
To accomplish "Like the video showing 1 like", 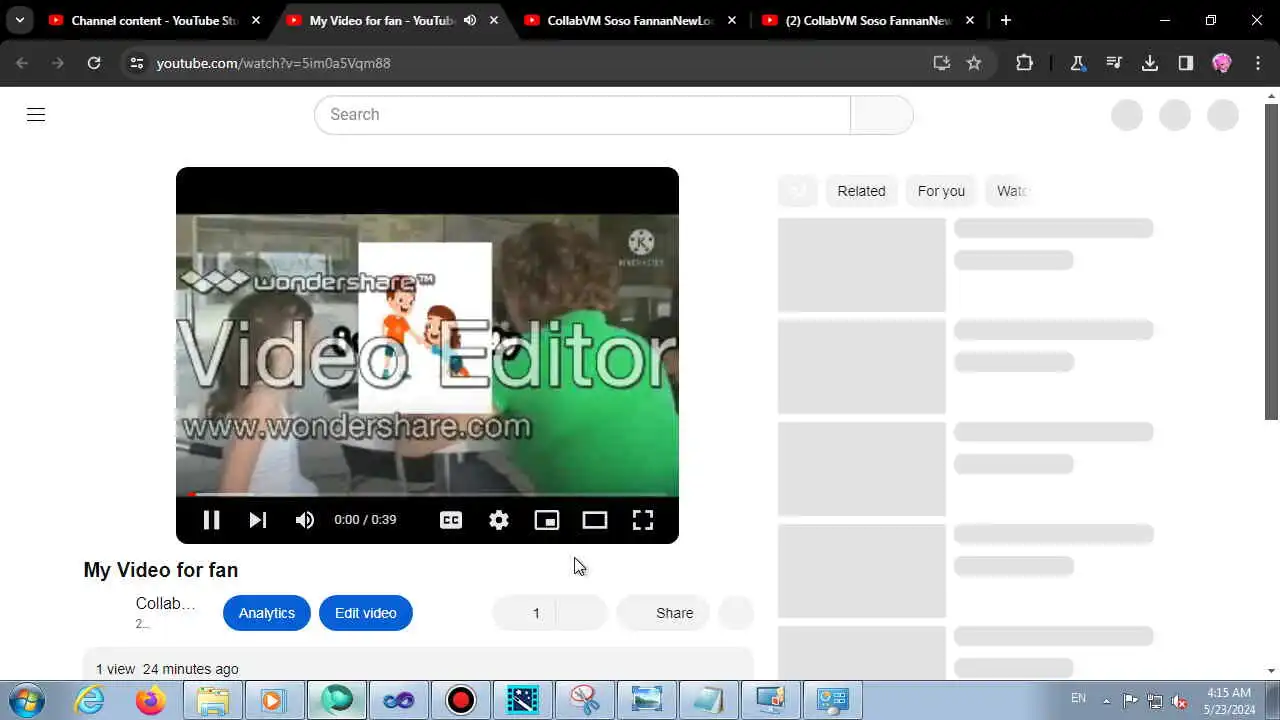I will tap(524, 613).
